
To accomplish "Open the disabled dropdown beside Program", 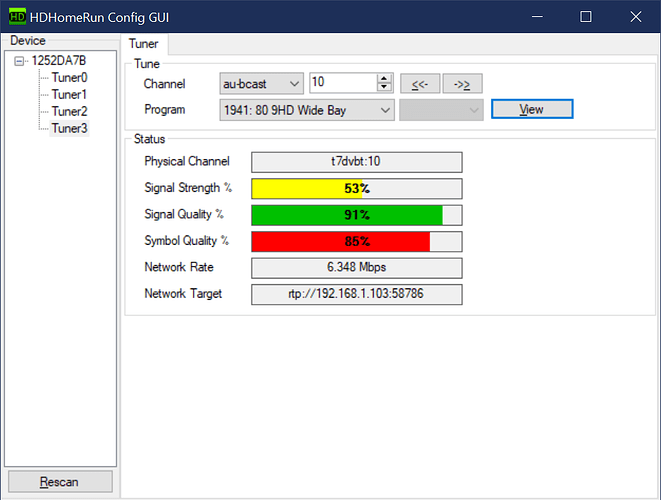I will click(x=441, y=110).
